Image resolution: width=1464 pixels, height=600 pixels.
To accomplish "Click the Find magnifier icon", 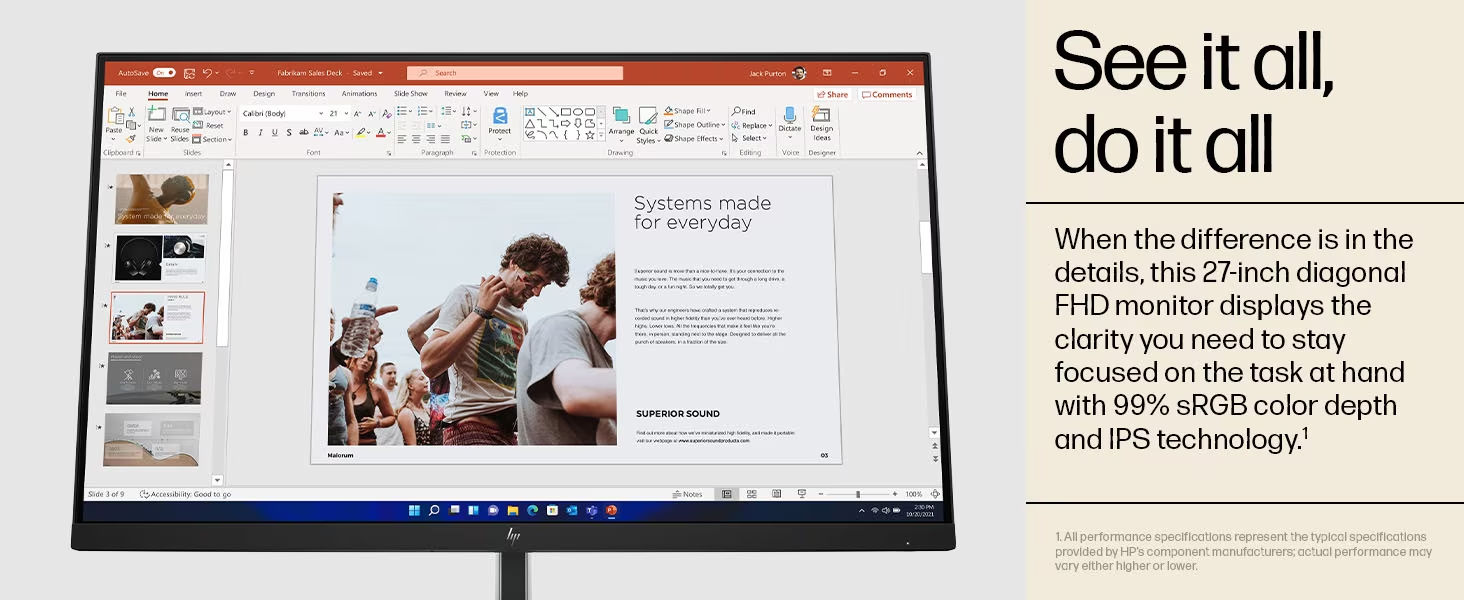I will 737,112.
